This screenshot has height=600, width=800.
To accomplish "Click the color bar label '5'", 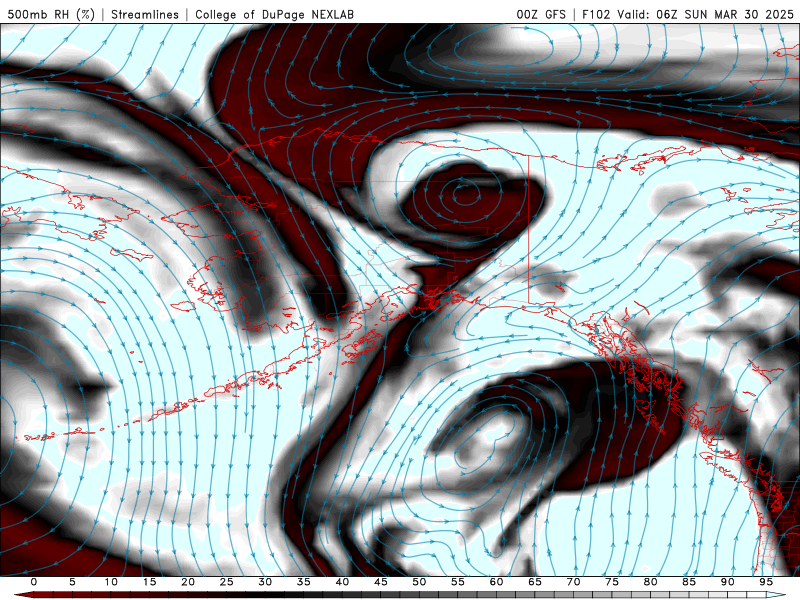I will [x=72, y=582].
